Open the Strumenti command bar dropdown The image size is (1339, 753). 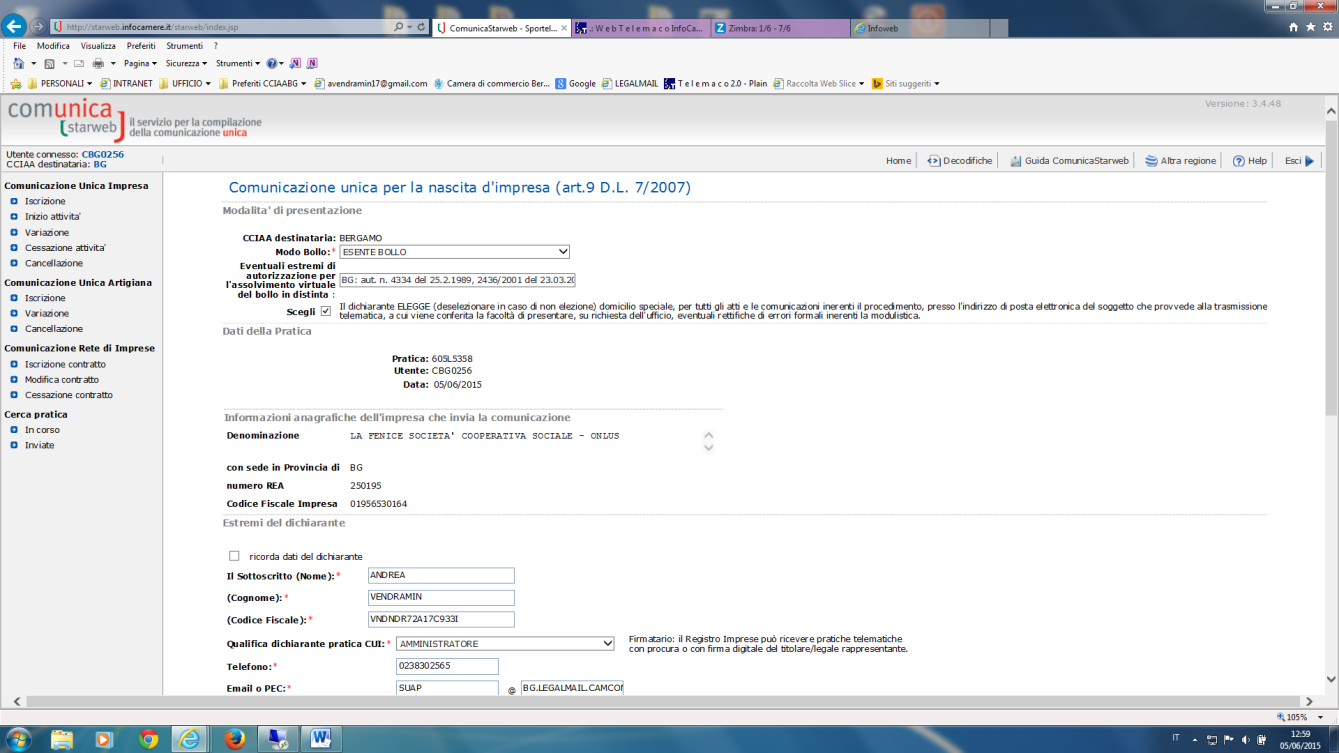click(x=238, y=63)
